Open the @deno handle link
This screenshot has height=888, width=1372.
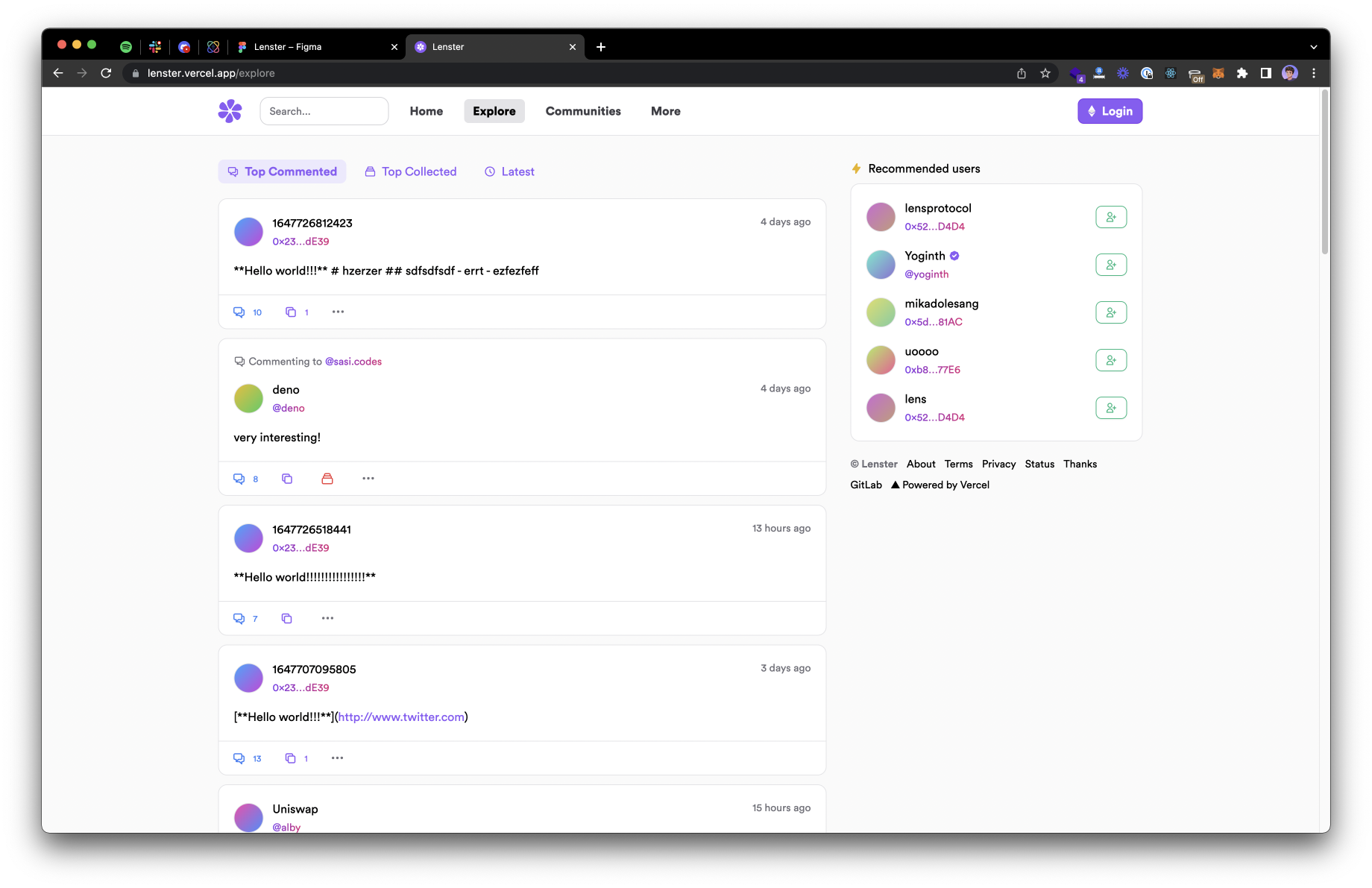pyautogui.click(x=289, y=408)
